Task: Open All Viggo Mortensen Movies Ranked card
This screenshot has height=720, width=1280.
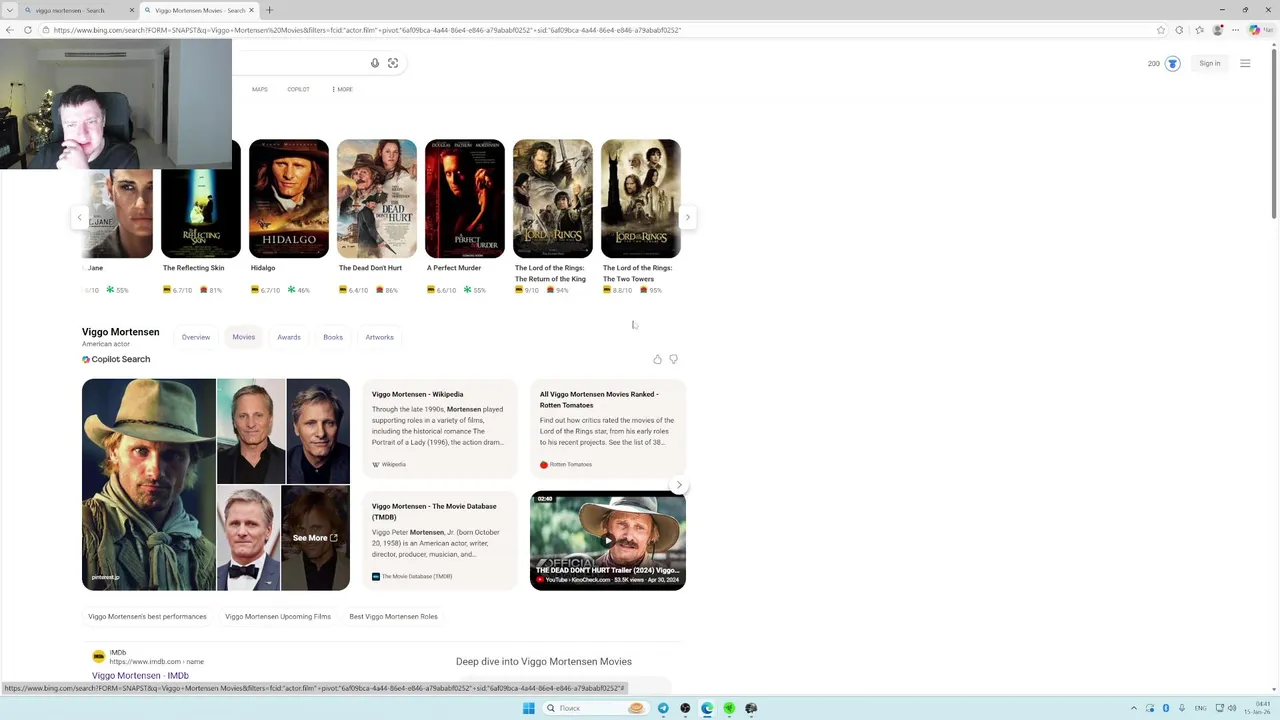Action: 608,429
